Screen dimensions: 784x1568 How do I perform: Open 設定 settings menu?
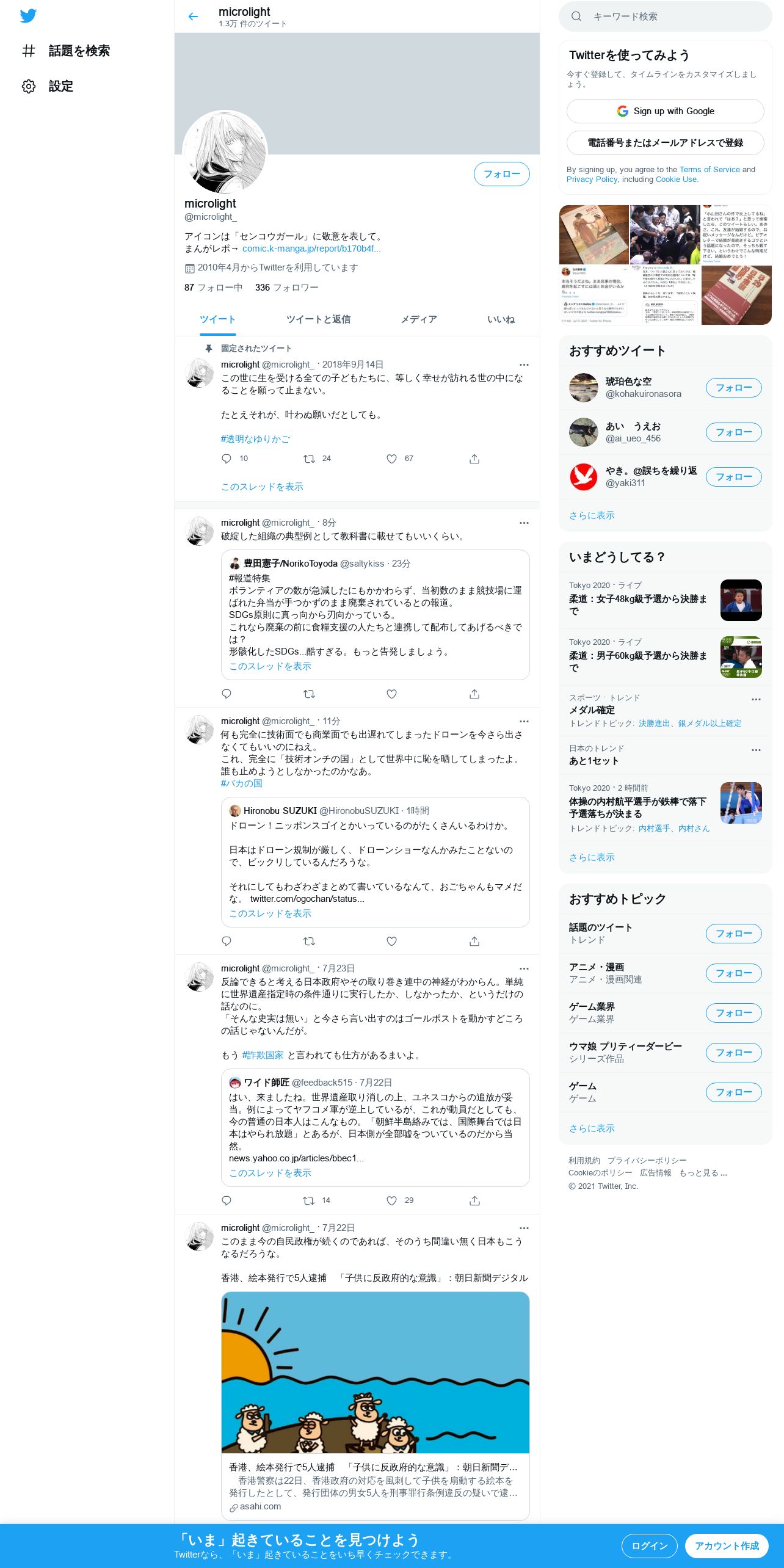[48, 86]
